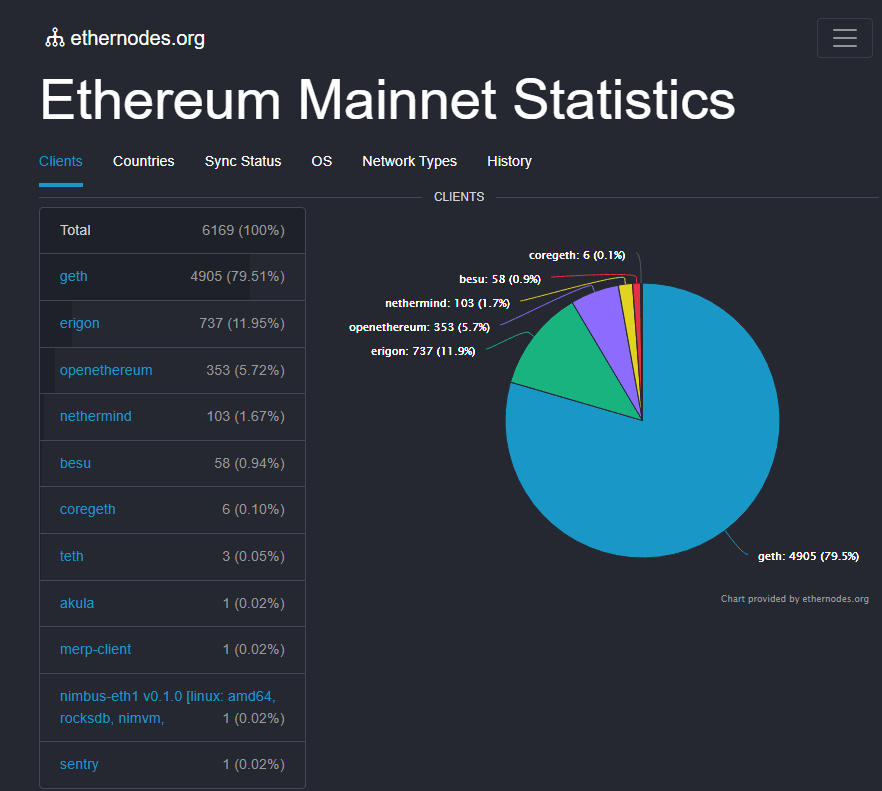Open the erigon client link
Screen dimensions: 882x791
[x=79, y=323]
